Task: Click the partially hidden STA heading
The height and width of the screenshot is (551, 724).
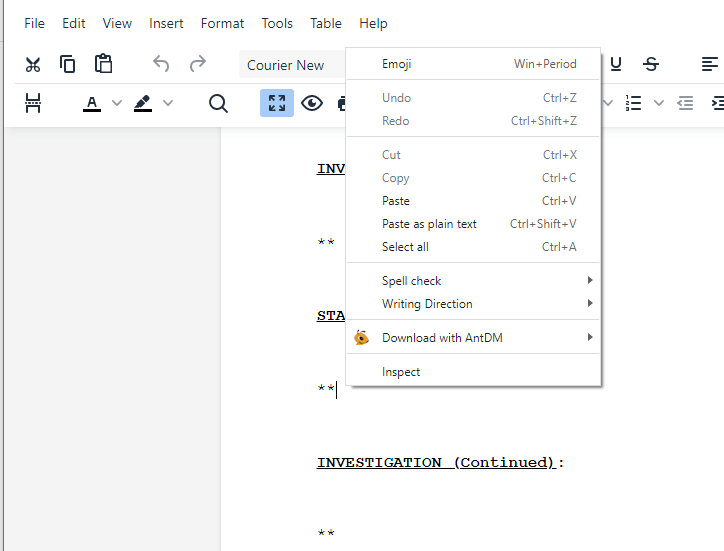Action: [331, 316]
